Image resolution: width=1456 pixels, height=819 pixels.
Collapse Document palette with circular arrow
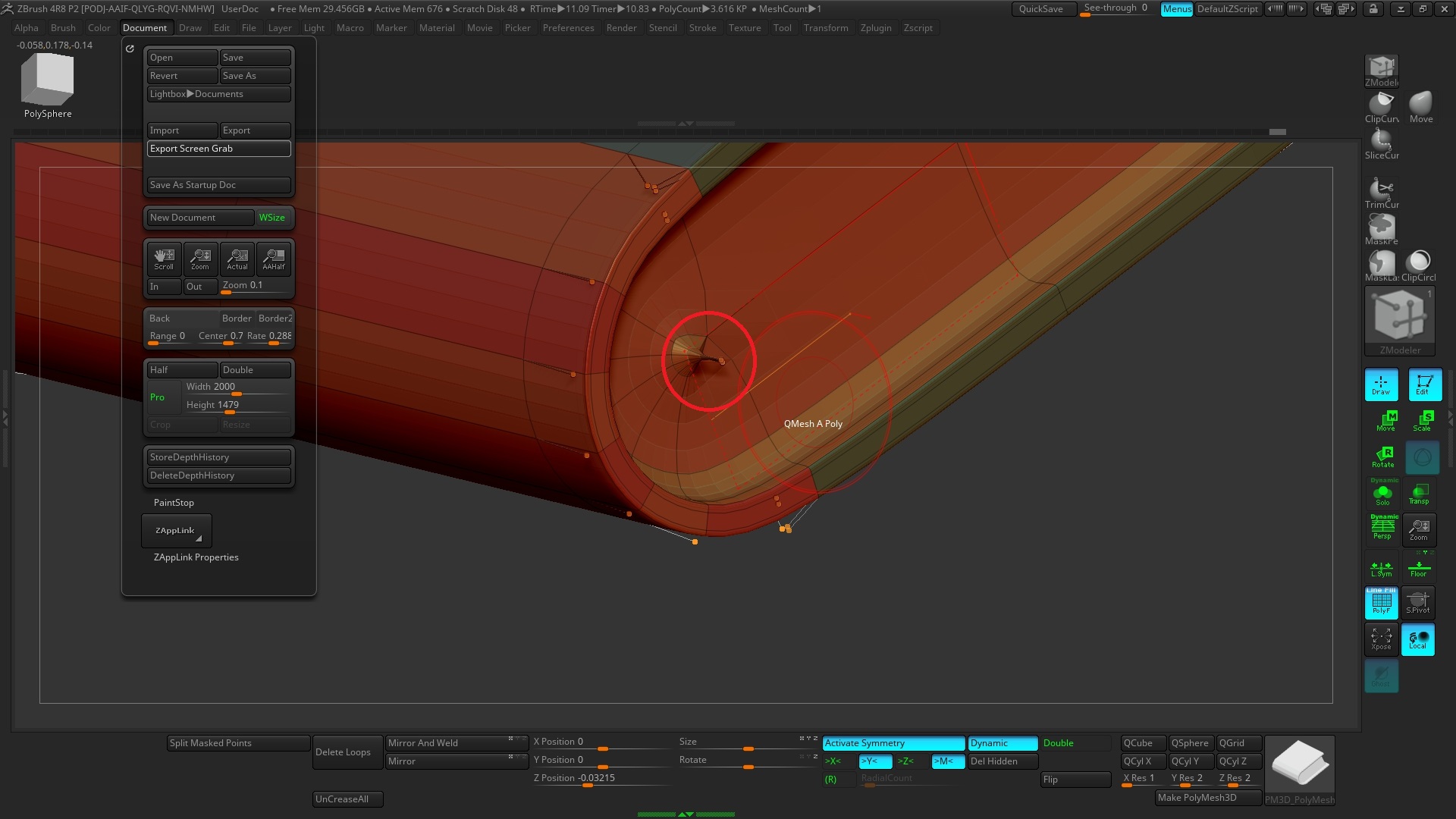[130, 49]
